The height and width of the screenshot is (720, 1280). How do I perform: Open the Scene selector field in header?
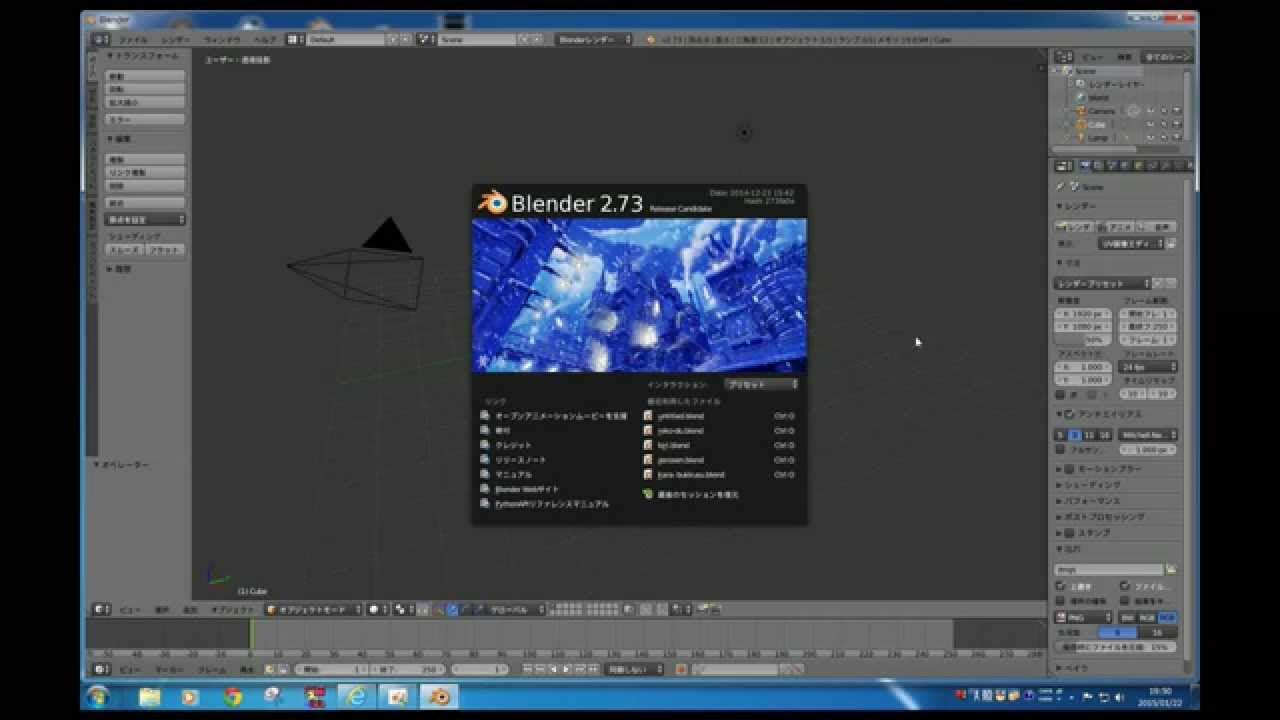tap(476, 39)
